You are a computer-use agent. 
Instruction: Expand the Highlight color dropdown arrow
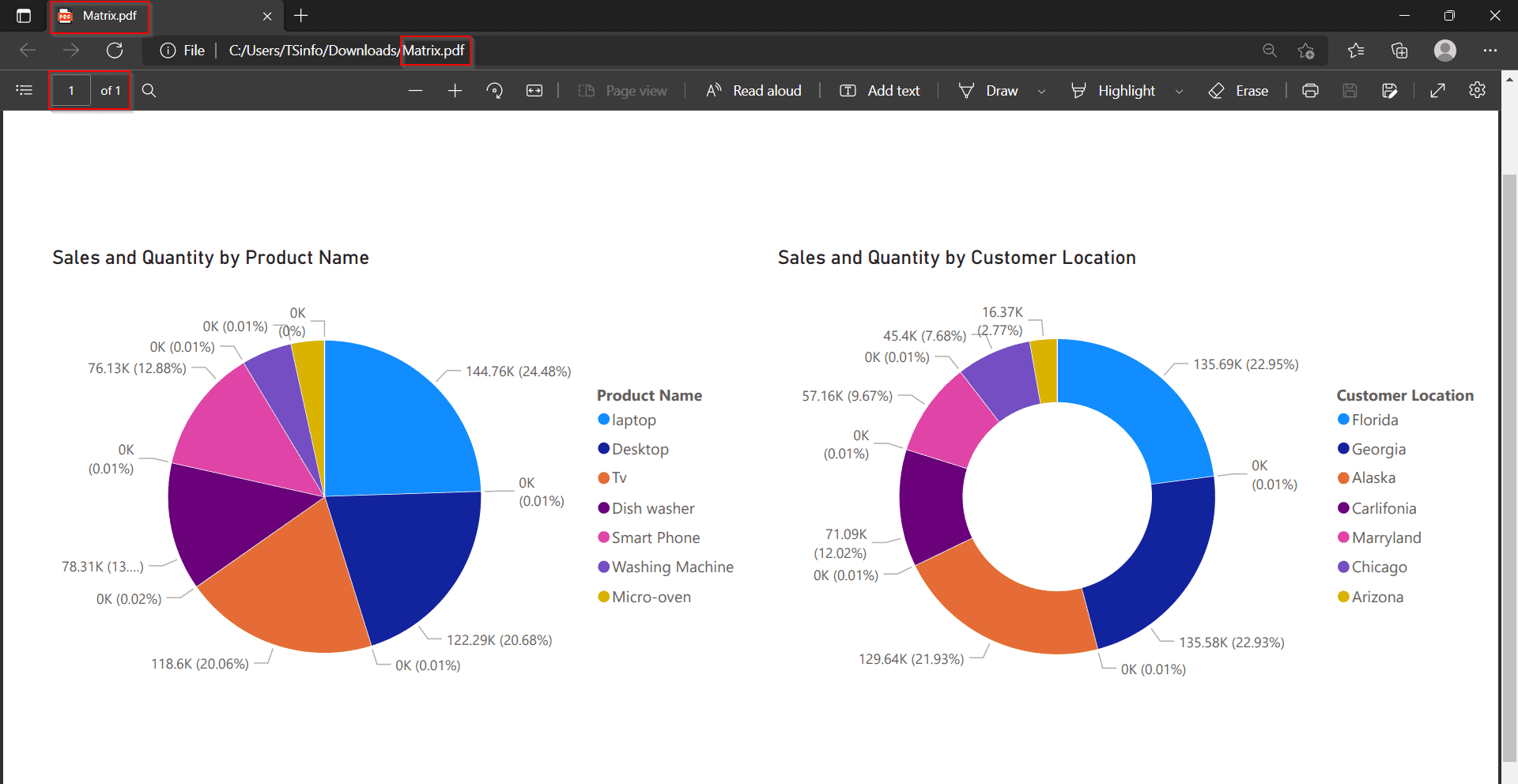click(x=1179, y=91)
